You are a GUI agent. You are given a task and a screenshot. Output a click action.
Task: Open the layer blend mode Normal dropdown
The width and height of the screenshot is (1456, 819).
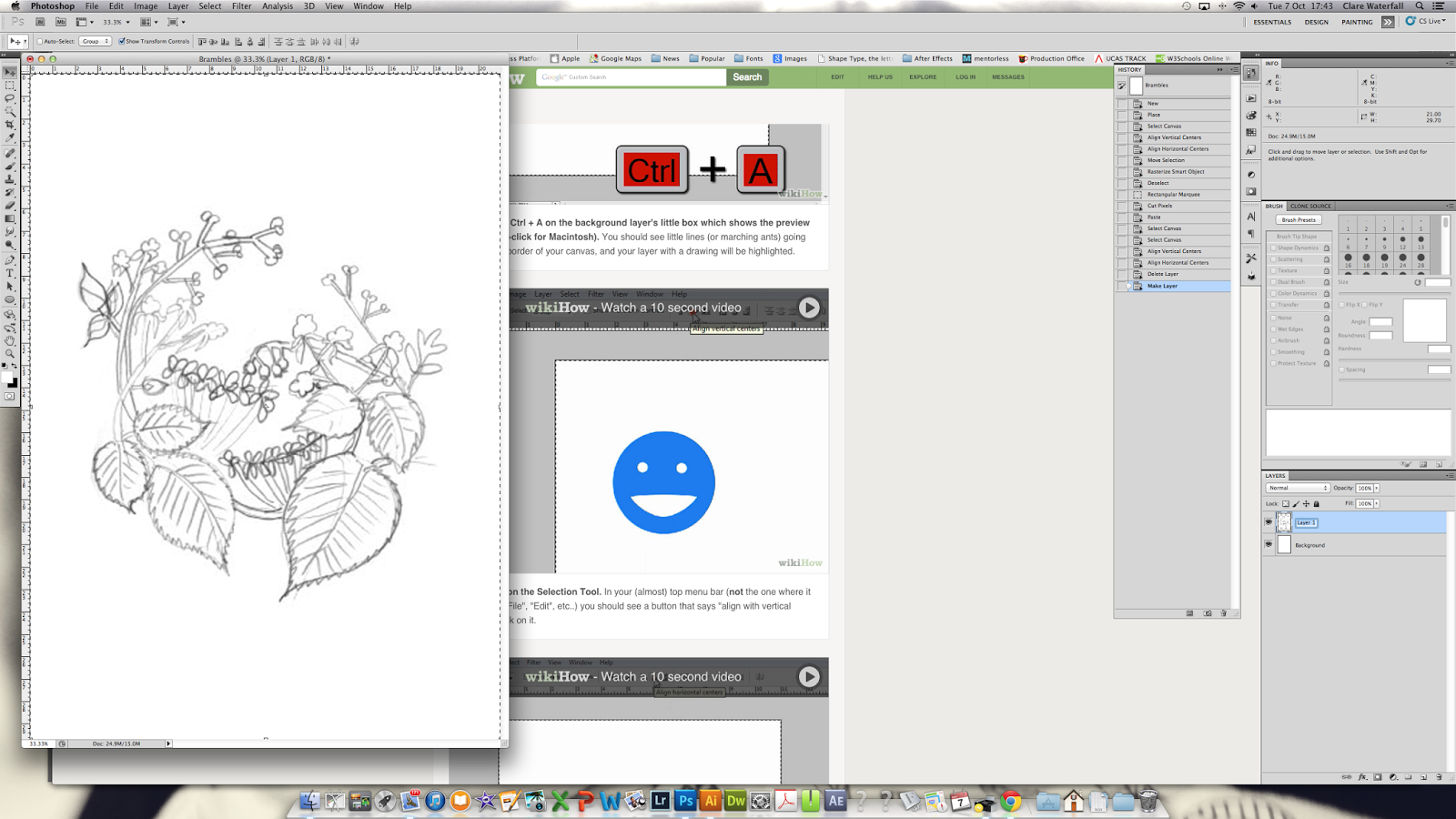(x=1298, y=488)
